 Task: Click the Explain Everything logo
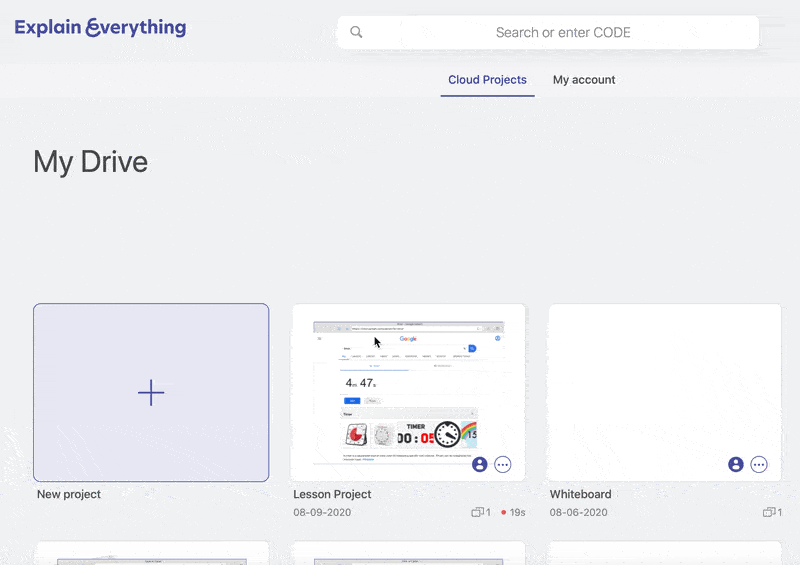(100, 28)
